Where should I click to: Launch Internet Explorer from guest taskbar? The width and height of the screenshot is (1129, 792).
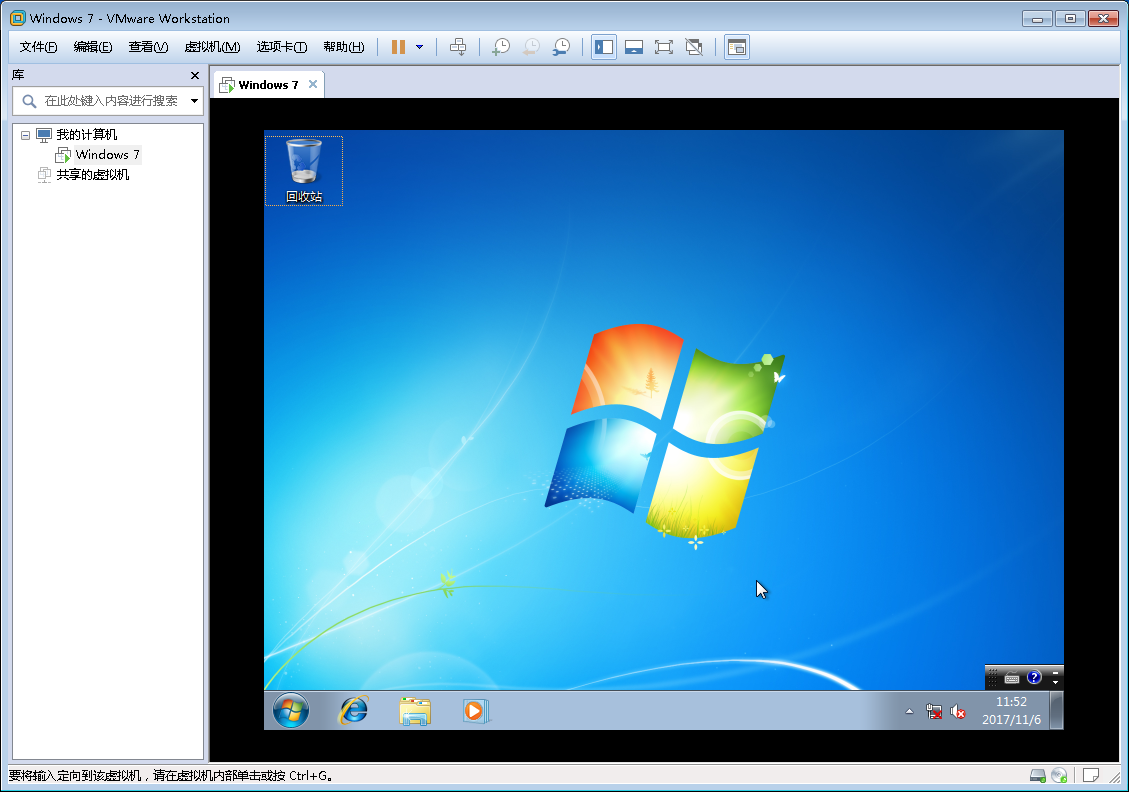(x=354, y=711)
